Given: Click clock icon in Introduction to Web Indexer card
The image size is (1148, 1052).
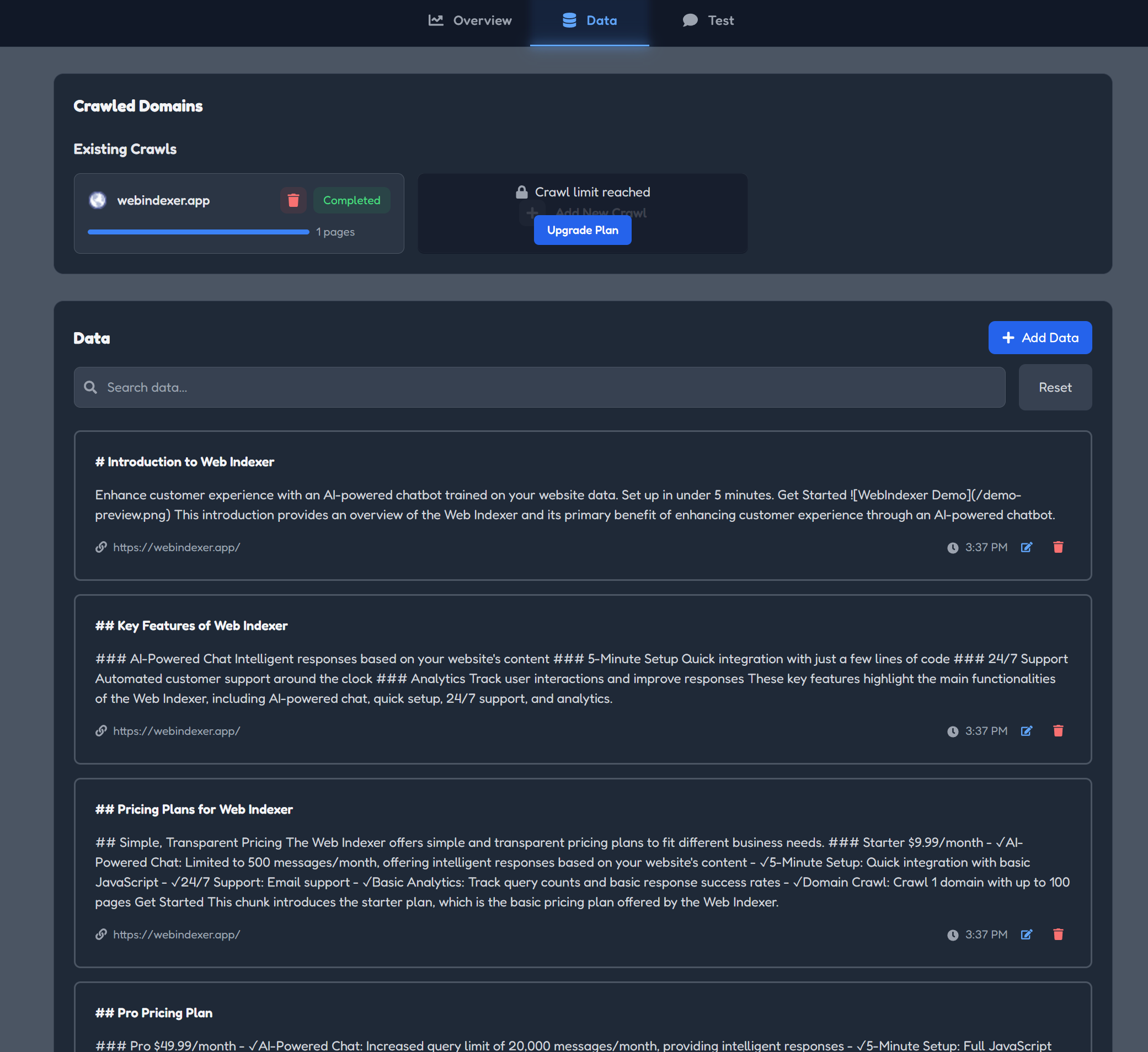Looking at the screenshot, I should 953,548.
